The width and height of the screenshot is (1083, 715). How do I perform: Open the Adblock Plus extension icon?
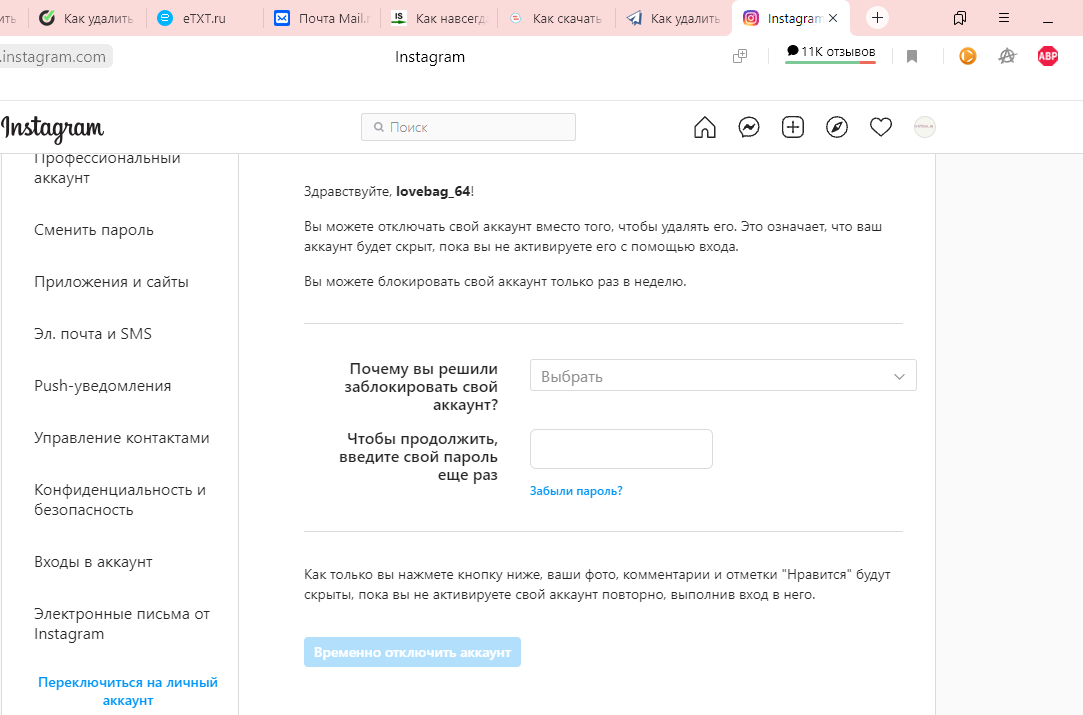(1048, 56)
